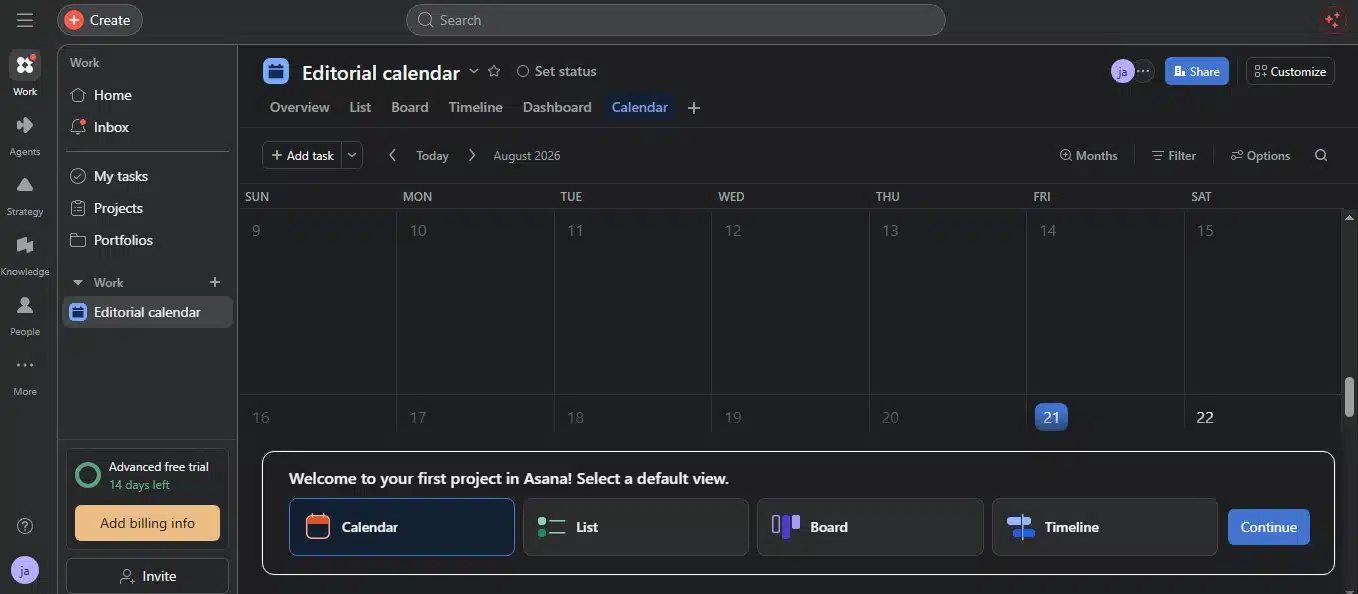Focus the Search bar

675,20
